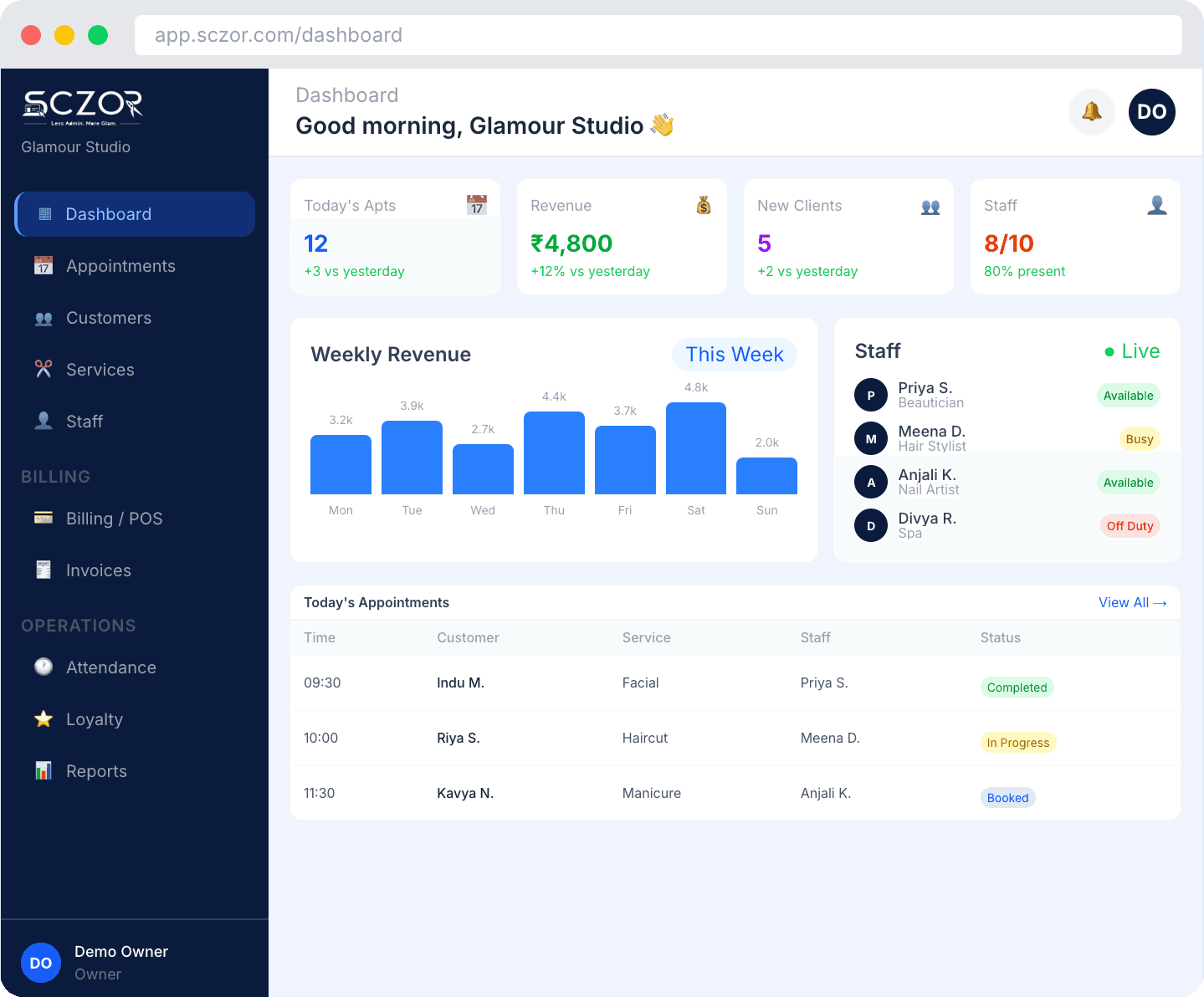Click the Staff person icon in sidebar
This screenshot has width=1204, height=997.
click(44, 422)
